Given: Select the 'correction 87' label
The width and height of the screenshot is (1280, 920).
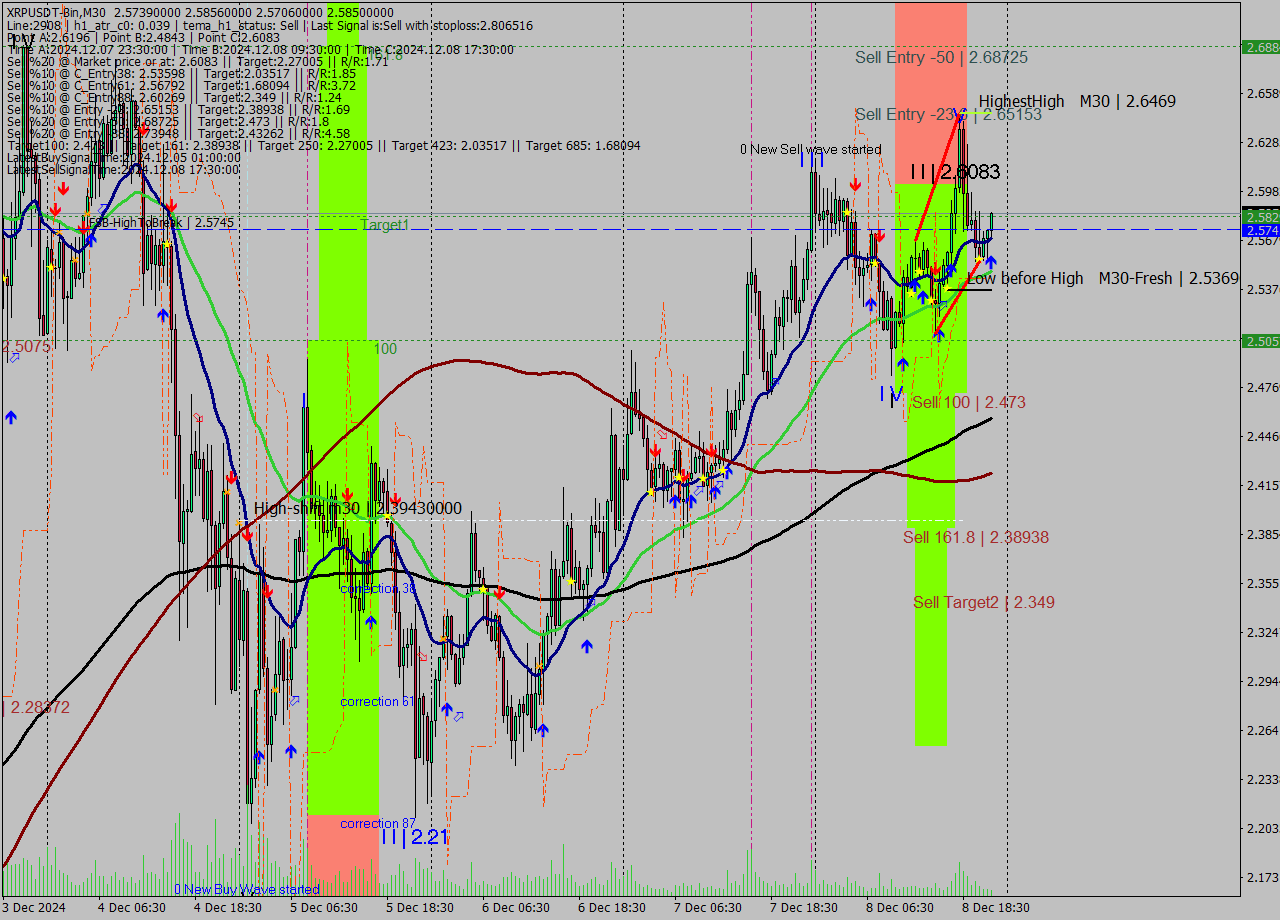Looking at the screenshot, I should [377, 824].
